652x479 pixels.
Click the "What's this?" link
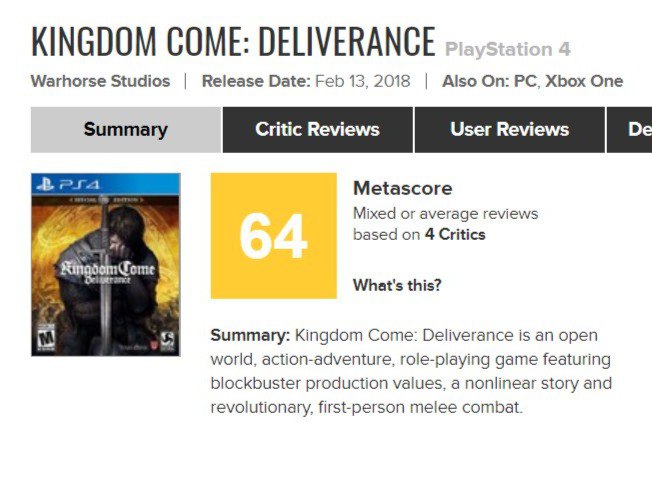(x=397, y=285)
